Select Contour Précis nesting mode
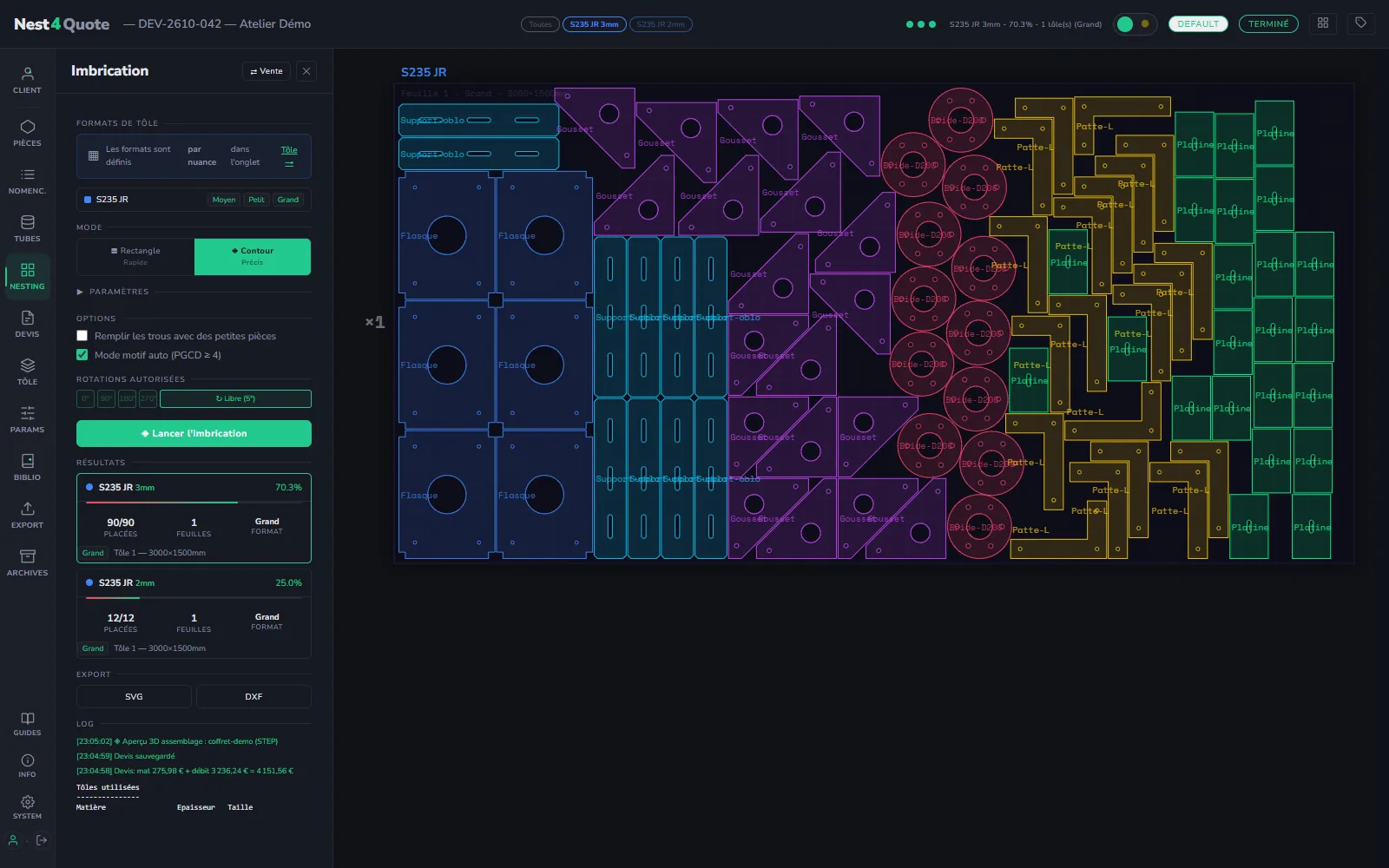This screenshot has height=868, width=1389. pos(253,257)
